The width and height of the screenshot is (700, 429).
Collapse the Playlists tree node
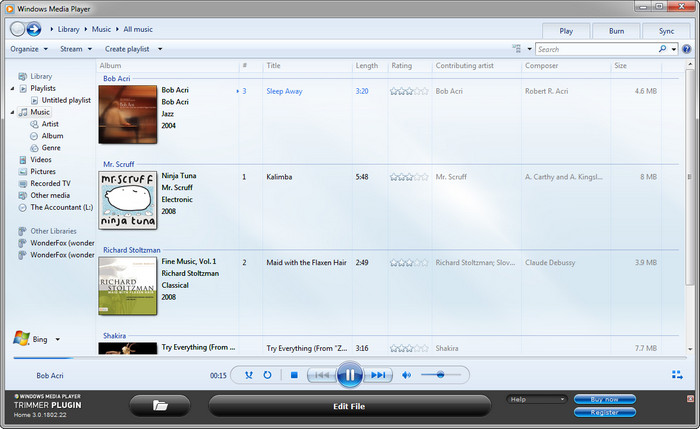12,88
